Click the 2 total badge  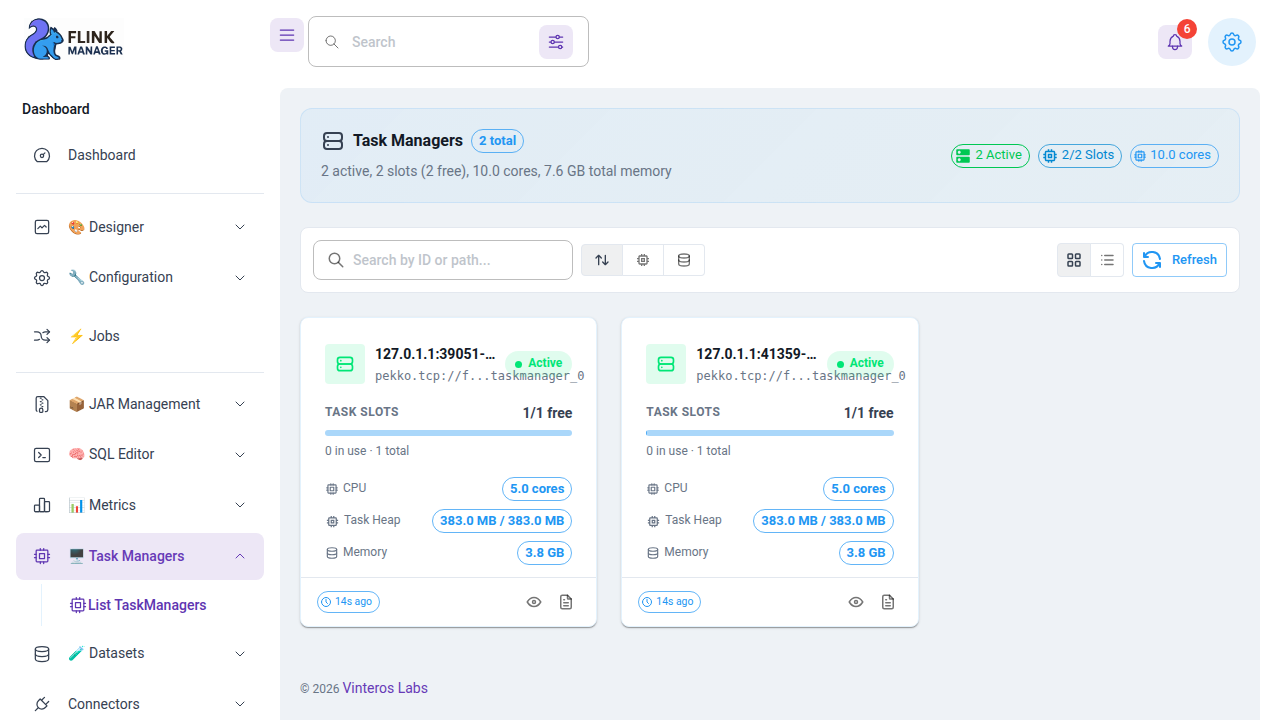(498, 141)
